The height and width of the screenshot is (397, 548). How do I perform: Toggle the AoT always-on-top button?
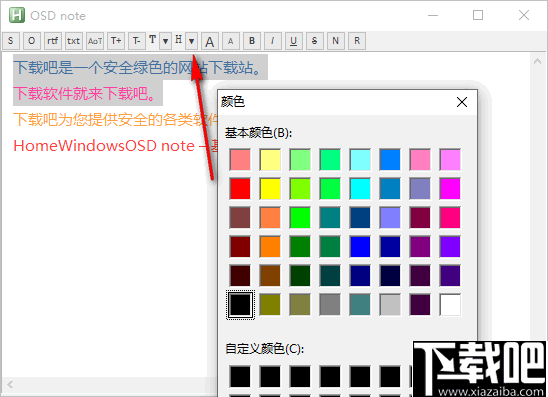(x=95, y=41)
